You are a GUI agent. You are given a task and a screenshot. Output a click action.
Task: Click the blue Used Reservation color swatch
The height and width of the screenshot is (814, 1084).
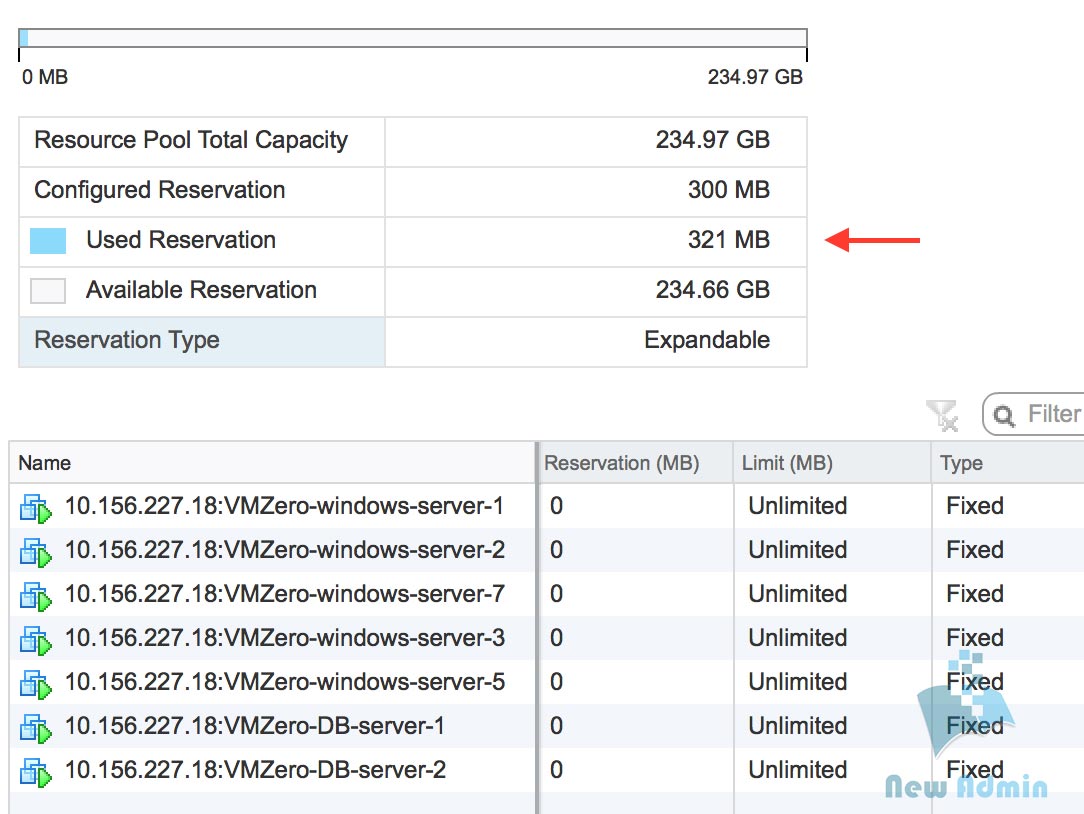click(x=48, y=241)
